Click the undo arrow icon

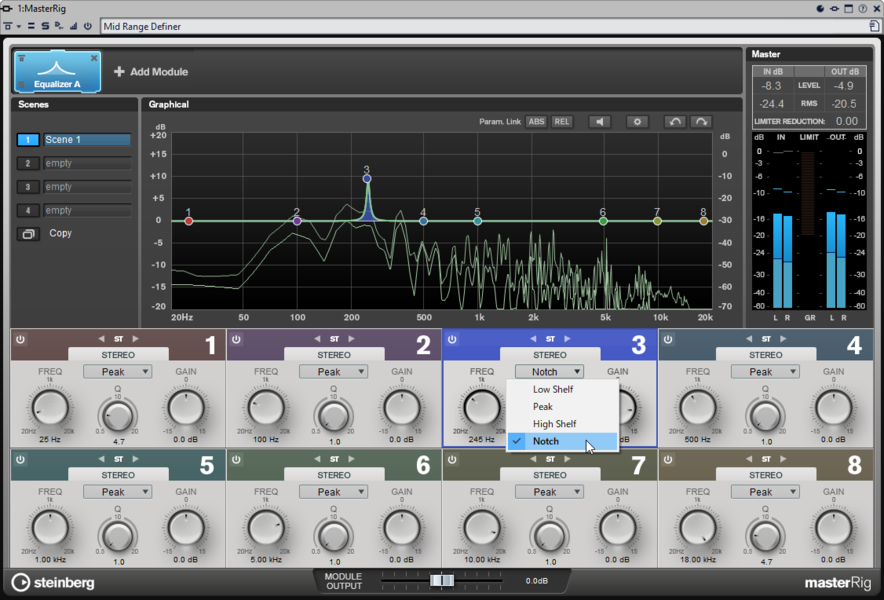(x=675, y=122)
